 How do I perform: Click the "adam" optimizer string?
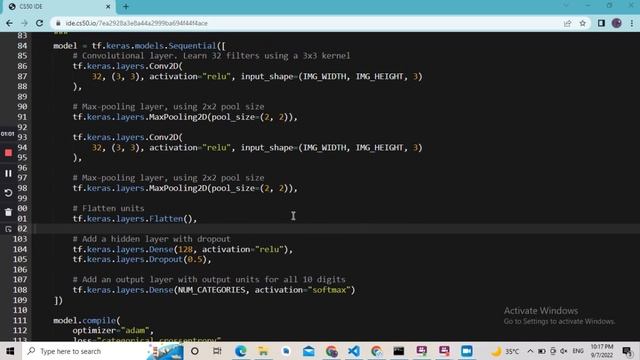(x=135, y=331)
